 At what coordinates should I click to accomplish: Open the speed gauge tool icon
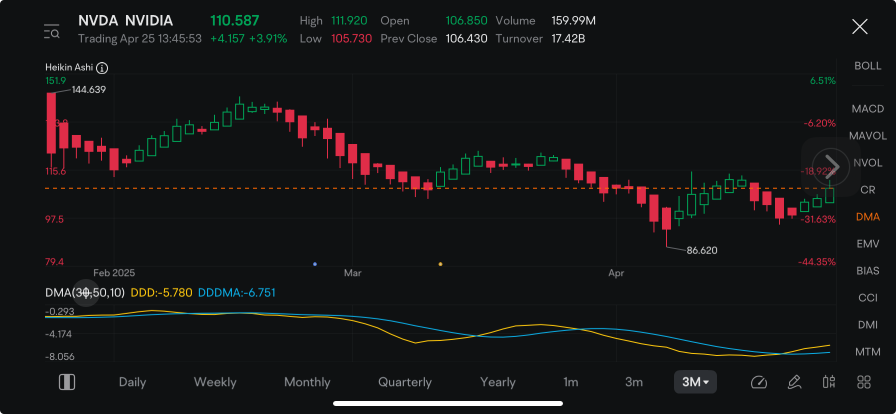point(759,382)
